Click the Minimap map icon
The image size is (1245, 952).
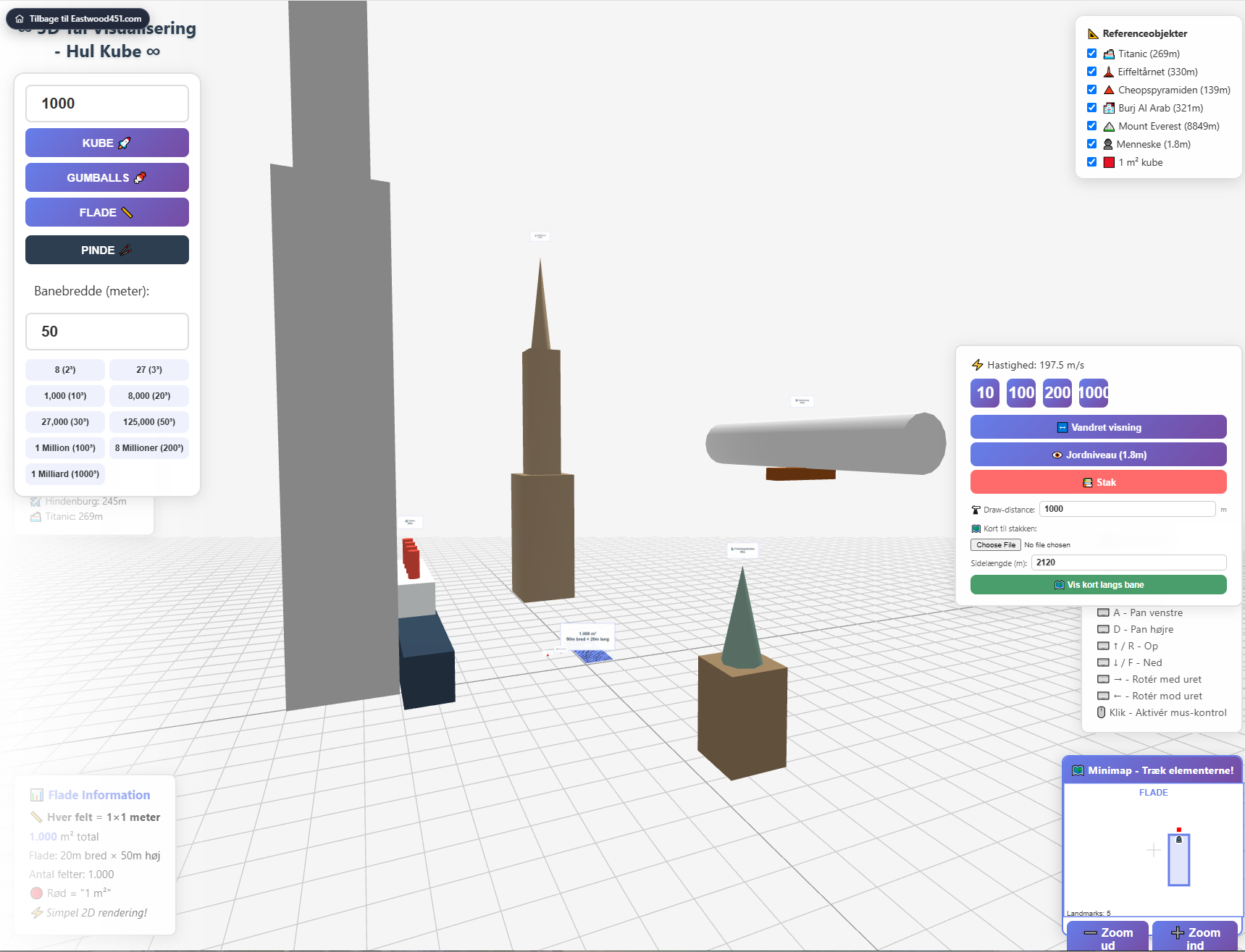[1078, 770]
